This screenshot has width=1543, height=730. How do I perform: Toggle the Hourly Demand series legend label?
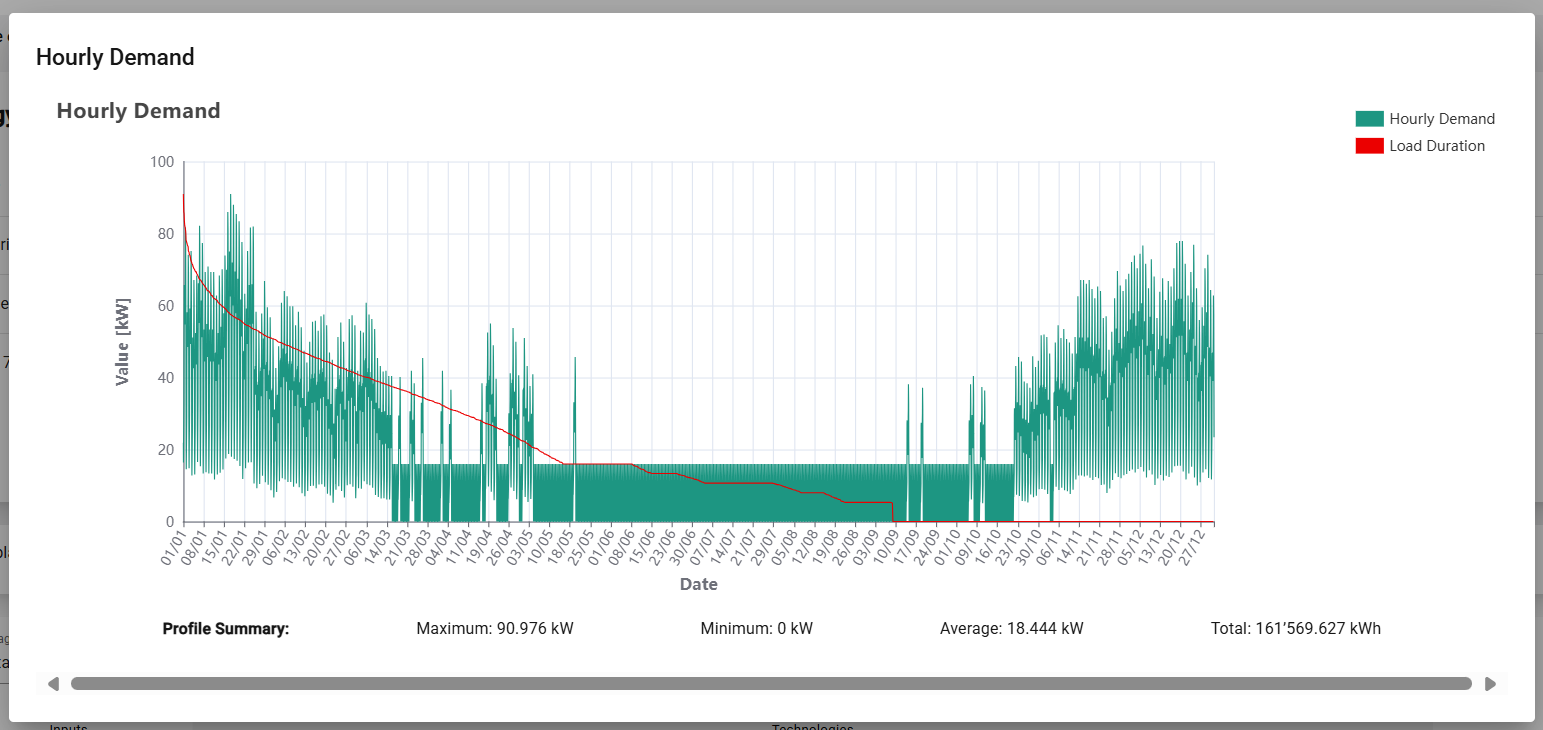click(x=1441, y=119)
